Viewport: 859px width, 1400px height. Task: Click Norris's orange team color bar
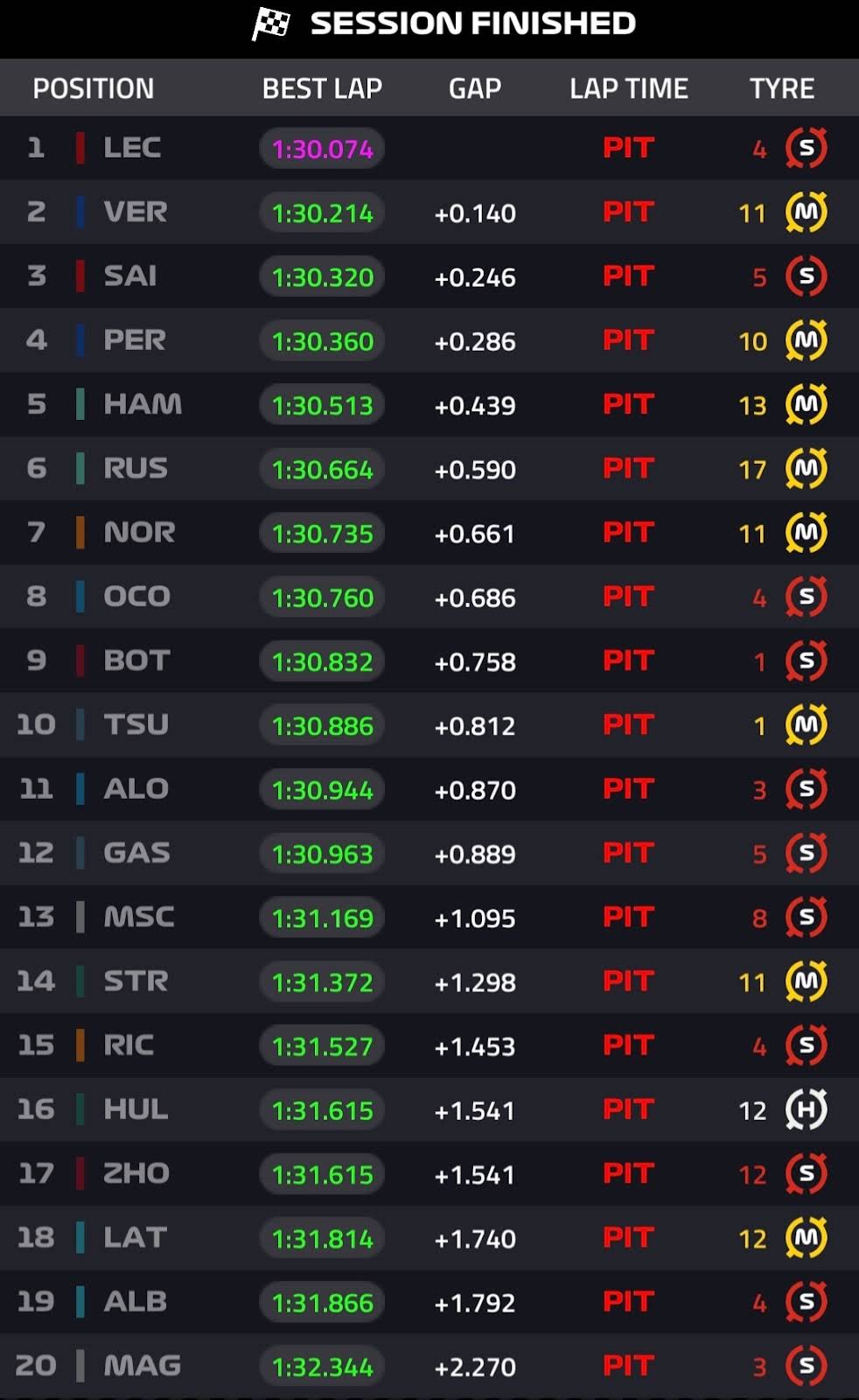point(80,532)
